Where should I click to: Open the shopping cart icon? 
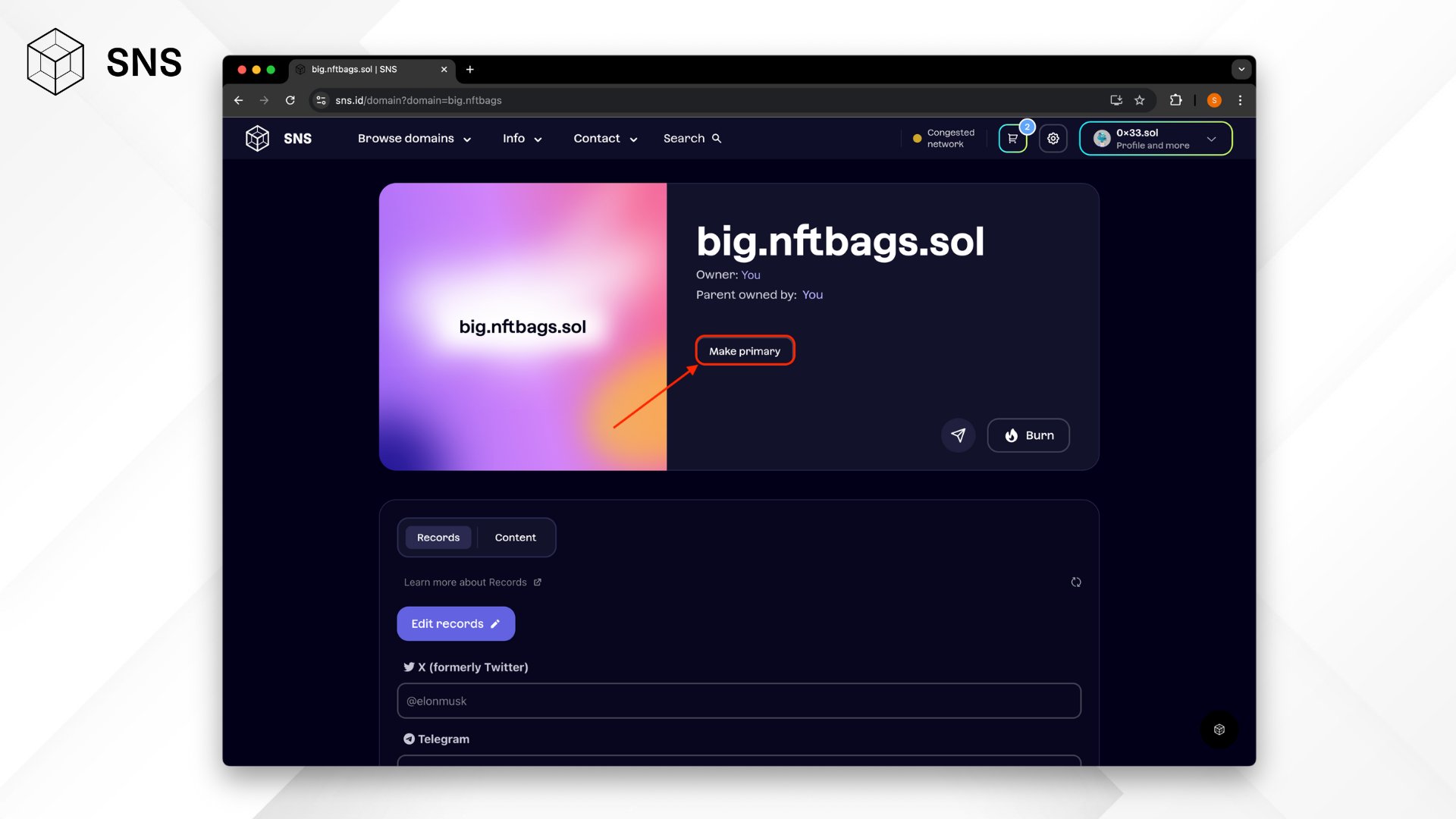coord(1012,139)
